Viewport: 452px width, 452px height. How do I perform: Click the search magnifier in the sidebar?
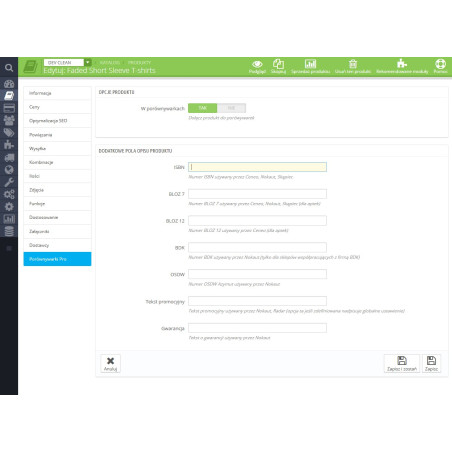pos(9,68)
